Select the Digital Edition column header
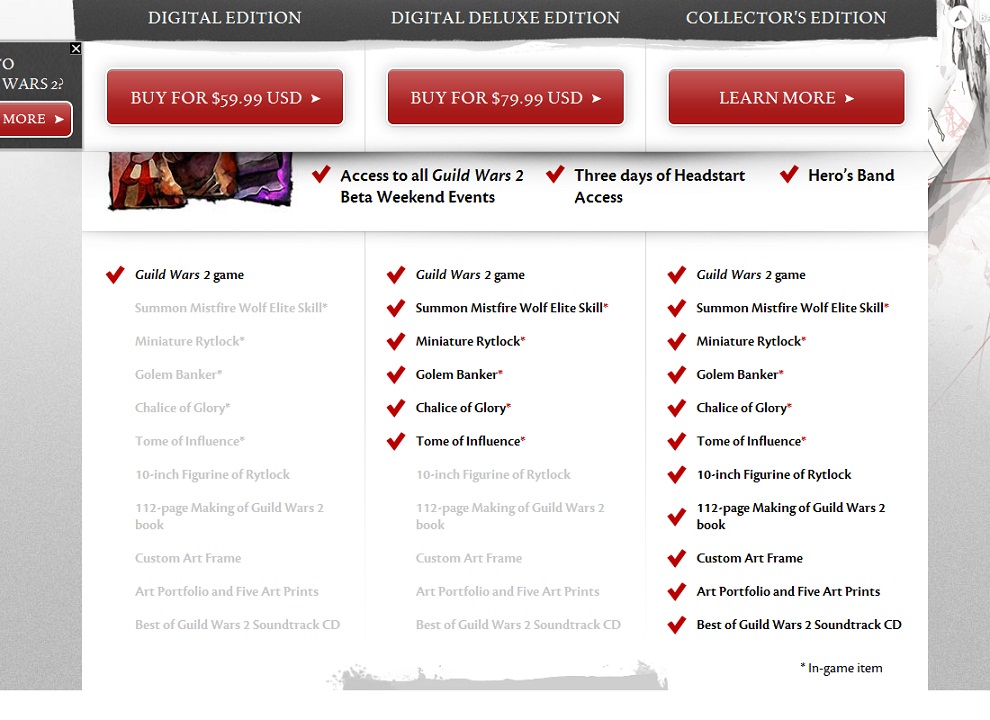This screenshot has height=720, width=990. pos(224,18)
